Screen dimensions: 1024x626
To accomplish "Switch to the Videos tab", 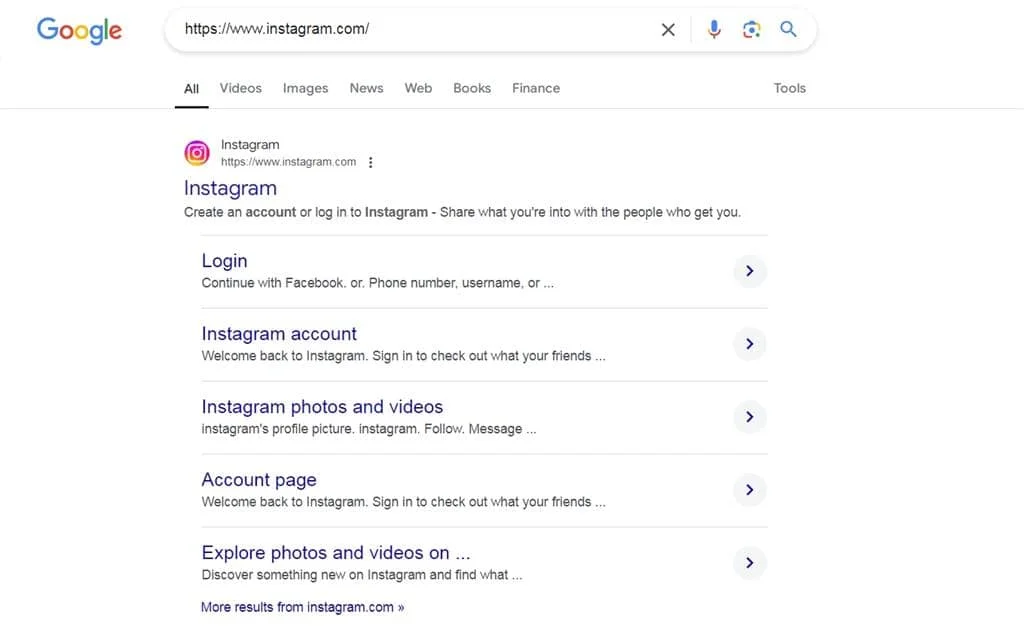I will (x=240, y=88).
